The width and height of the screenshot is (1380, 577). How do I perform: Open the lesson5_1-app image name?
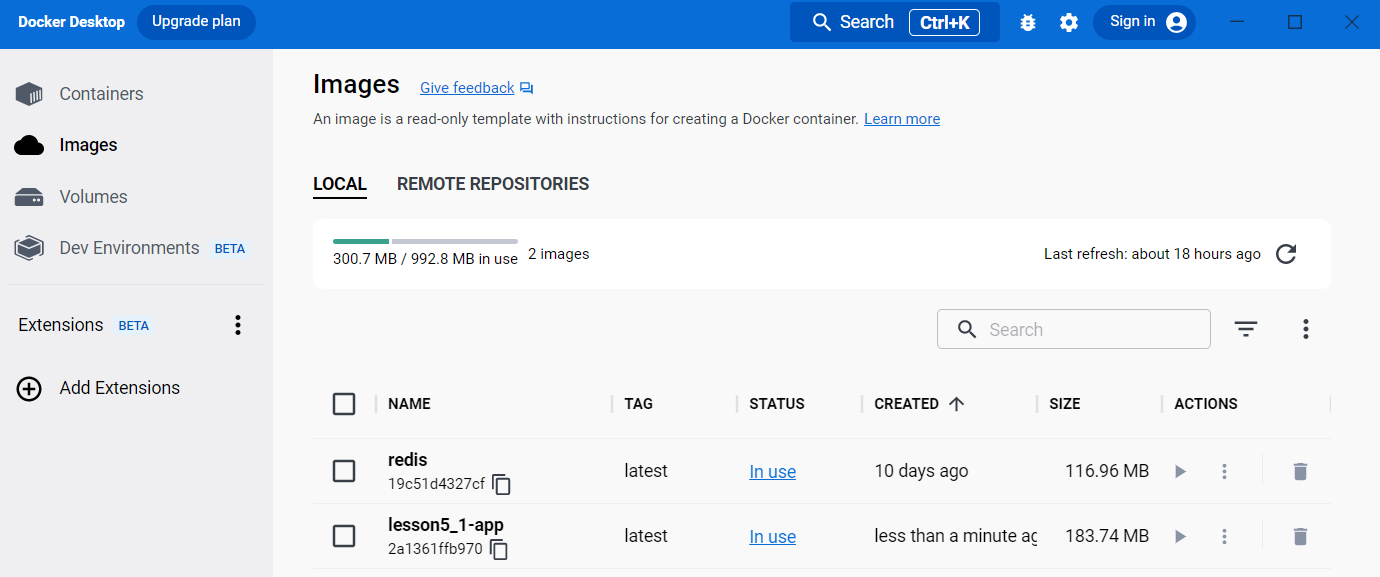(x=446, y=525)
